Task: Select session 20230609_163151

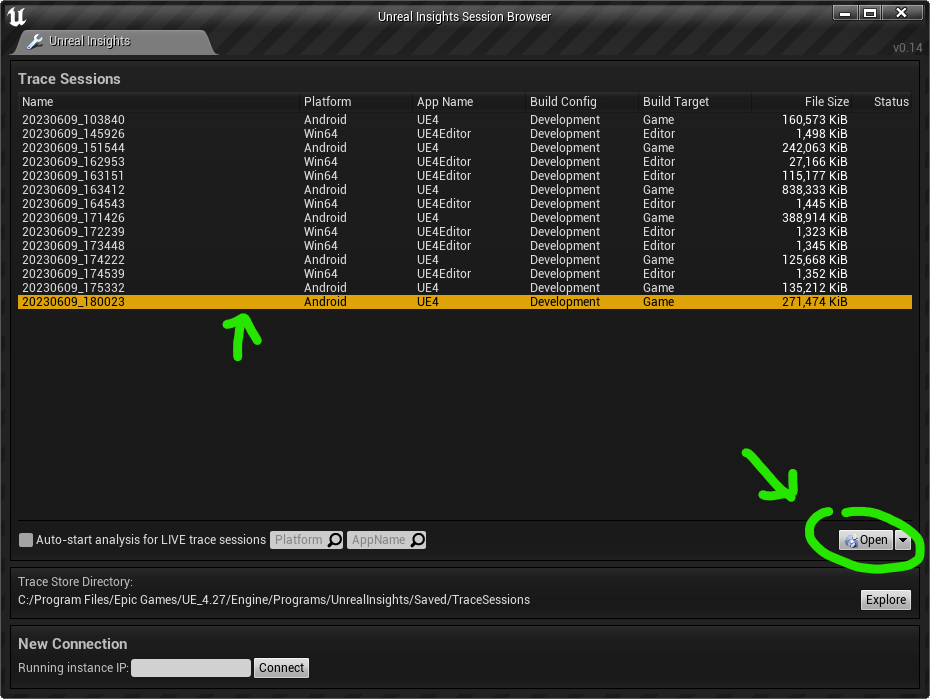Action: click(465, 176)
